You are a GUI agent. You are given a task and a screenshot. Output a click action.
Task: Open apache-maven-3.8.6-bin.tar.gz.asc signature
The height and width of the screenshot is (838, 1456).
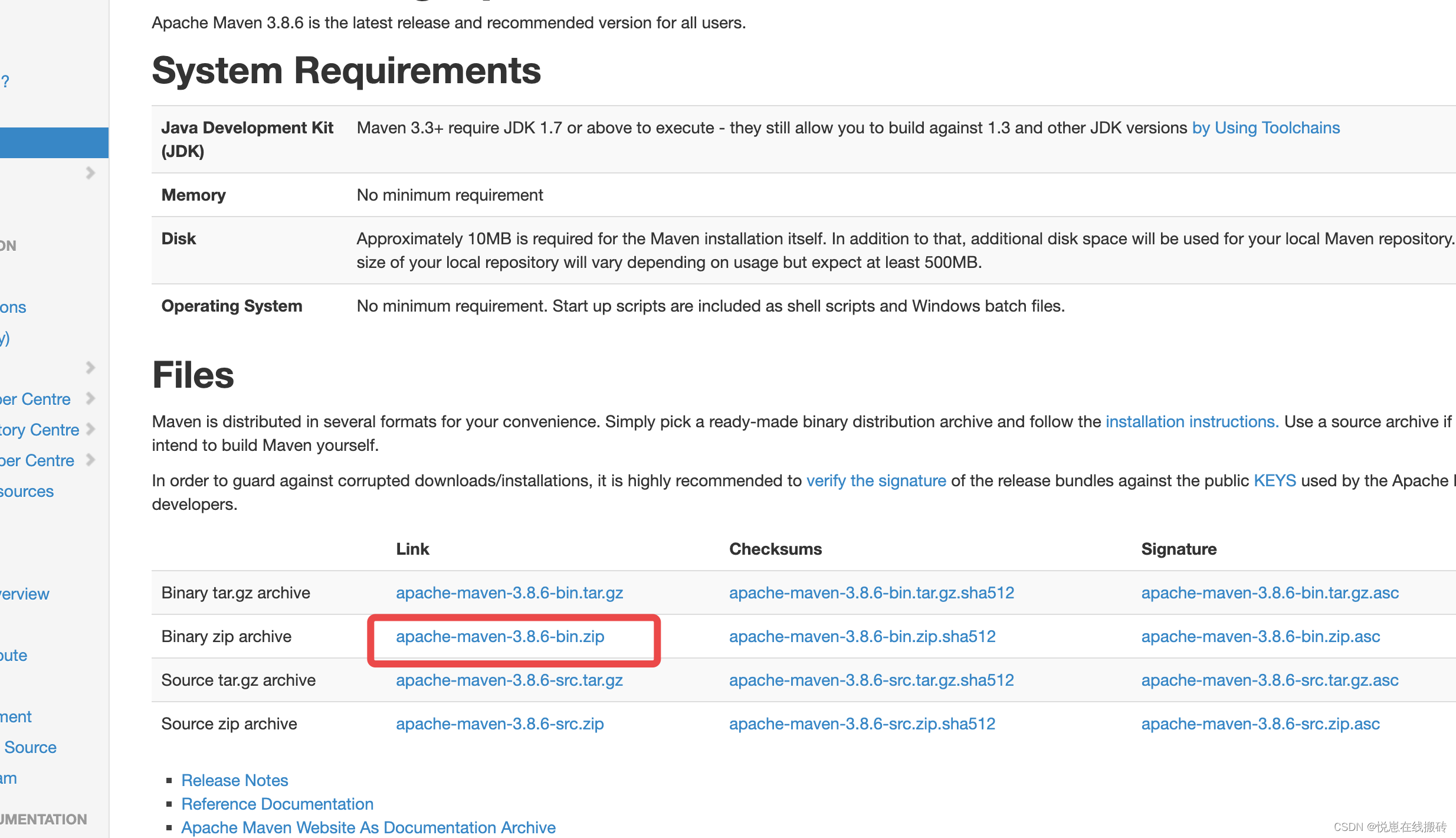1270,593
